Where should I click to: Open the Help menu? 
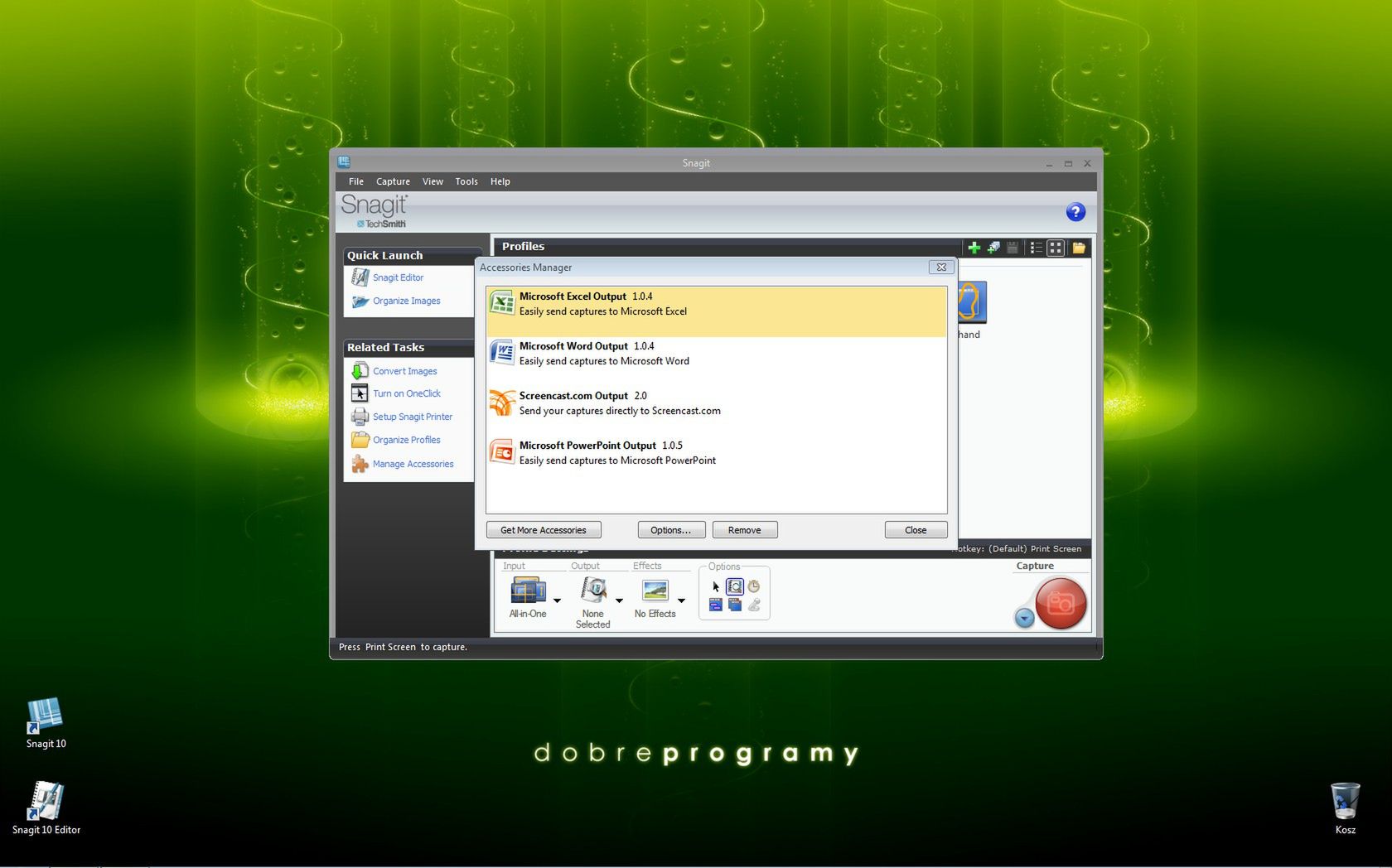click(500, 181)
